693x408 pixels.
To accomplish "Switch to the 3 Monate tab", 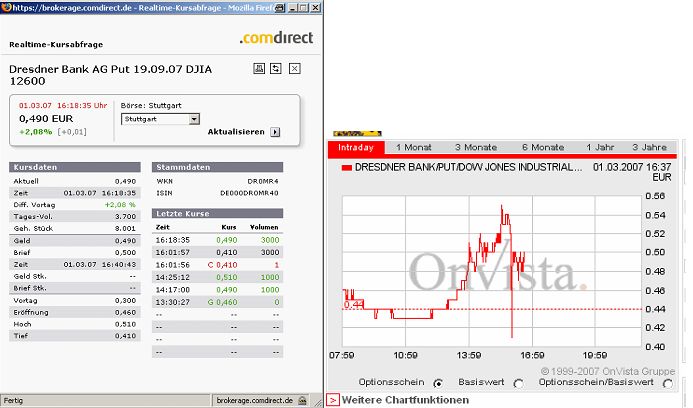I will tap(476, 148).
